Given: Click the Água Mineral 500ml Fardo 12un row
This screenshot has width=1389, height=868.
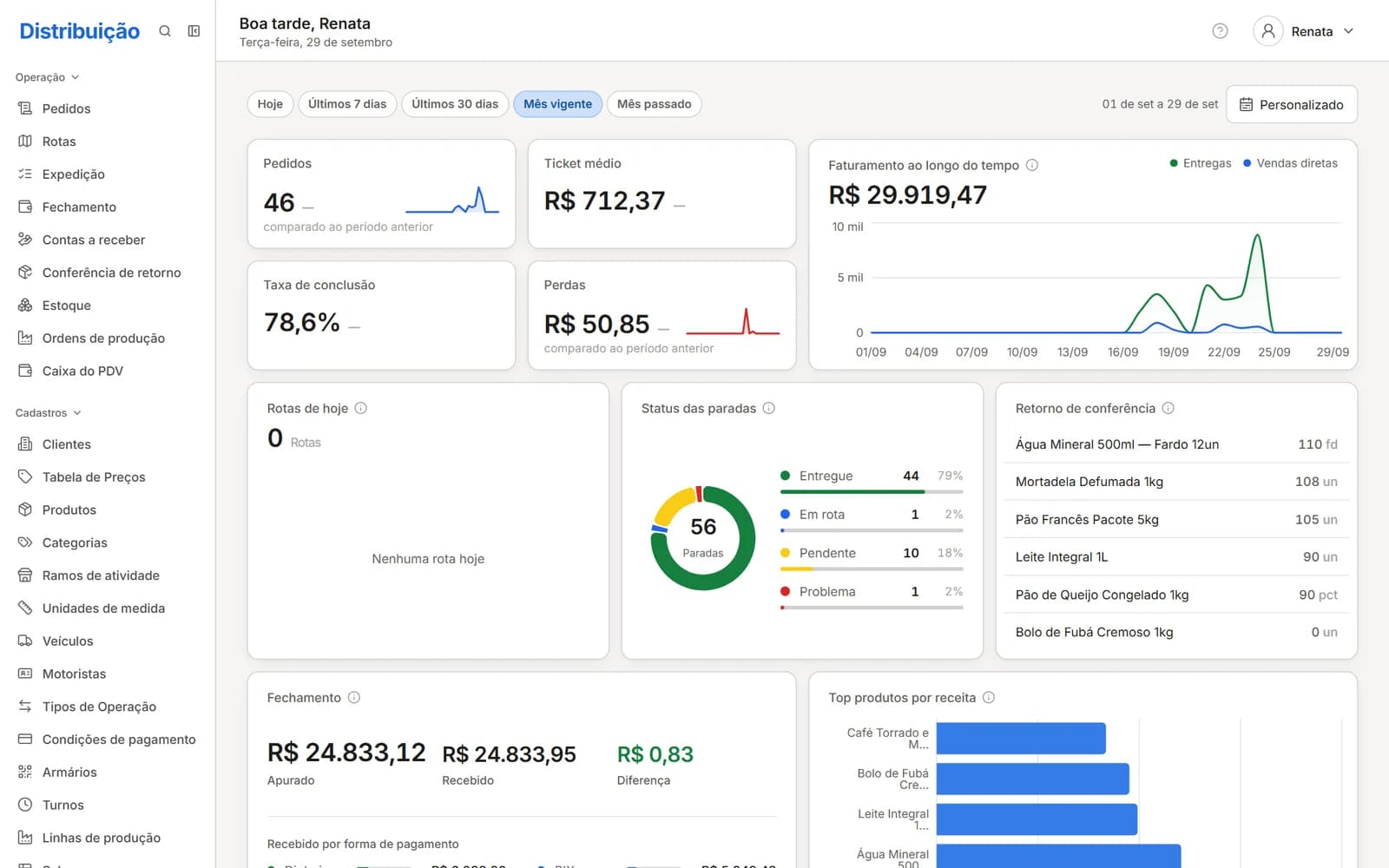Looking at the screenshot, I should [1176, 444].
